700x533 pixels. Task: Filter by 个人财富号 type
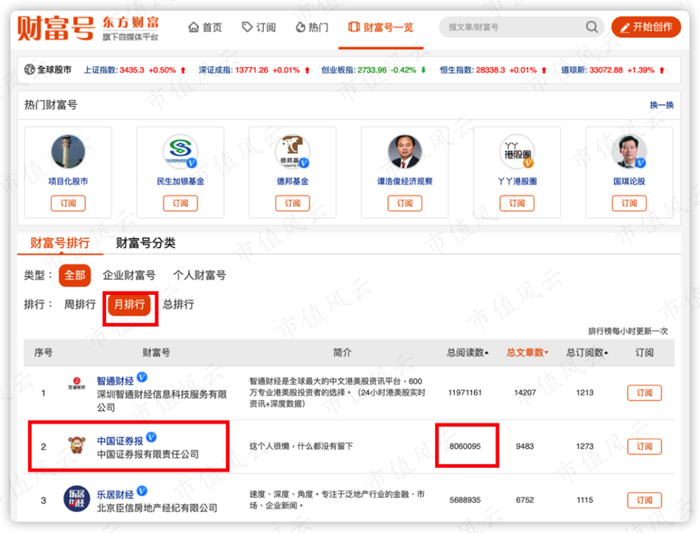point(200,275)
